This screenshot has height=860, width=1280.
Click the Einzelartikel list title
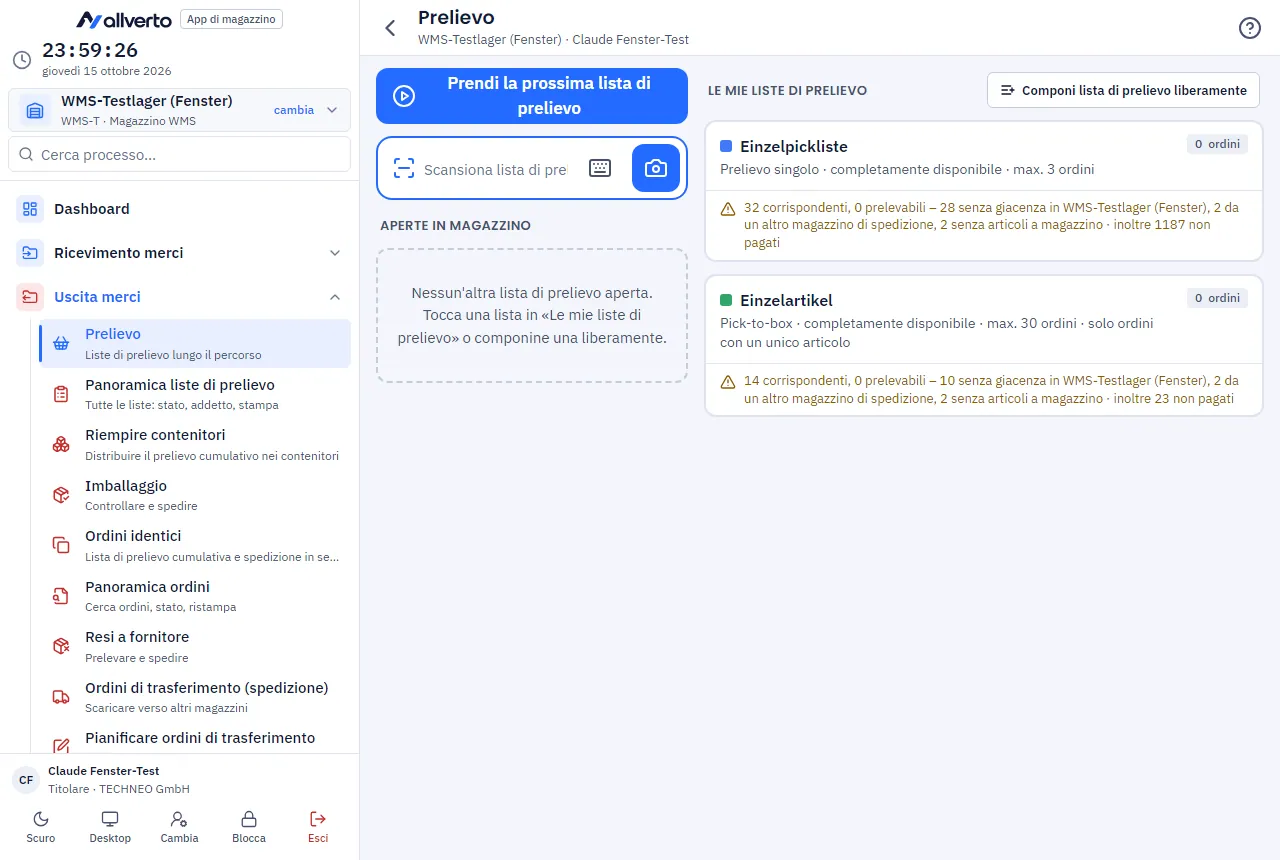(x=786, y=300)
